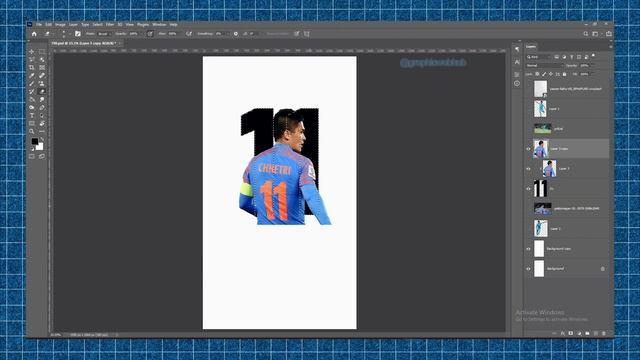640x360 pixels.
Task: Open the Filter menu
Action: (x=110, y=24)
